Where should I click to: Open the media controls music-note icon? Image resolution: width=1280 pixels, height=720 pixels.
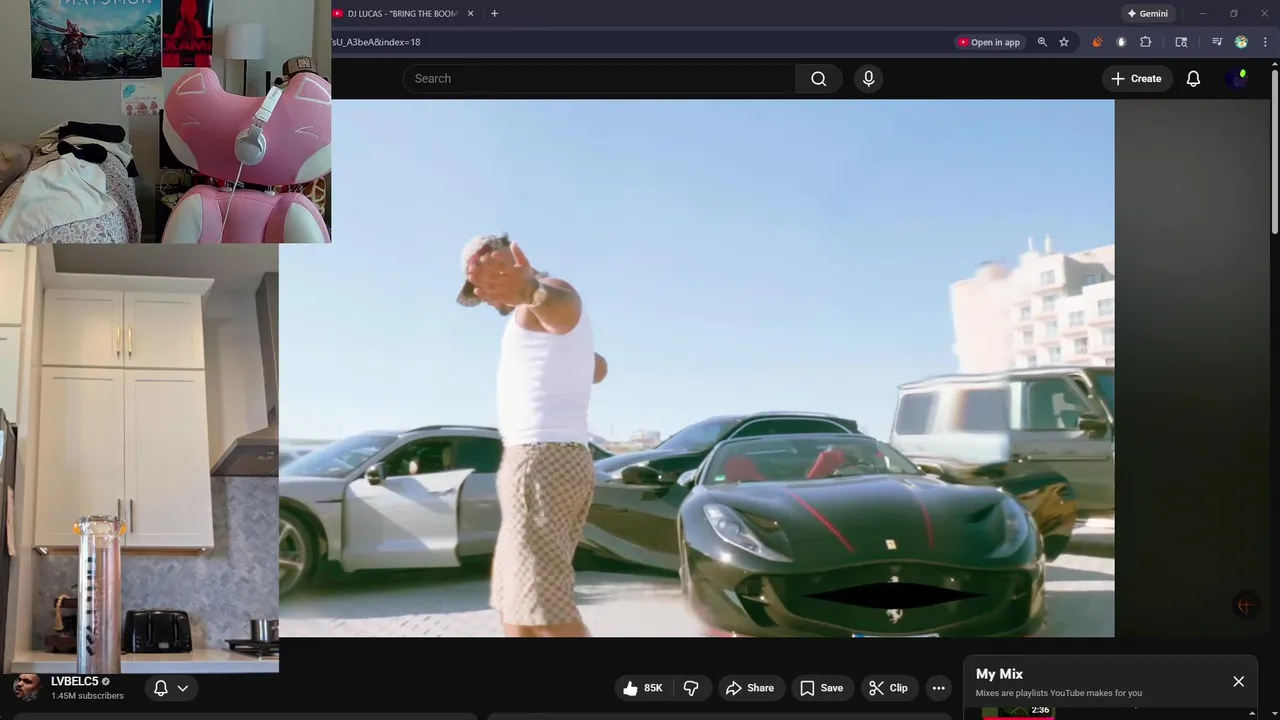(x=1217, y=42)
